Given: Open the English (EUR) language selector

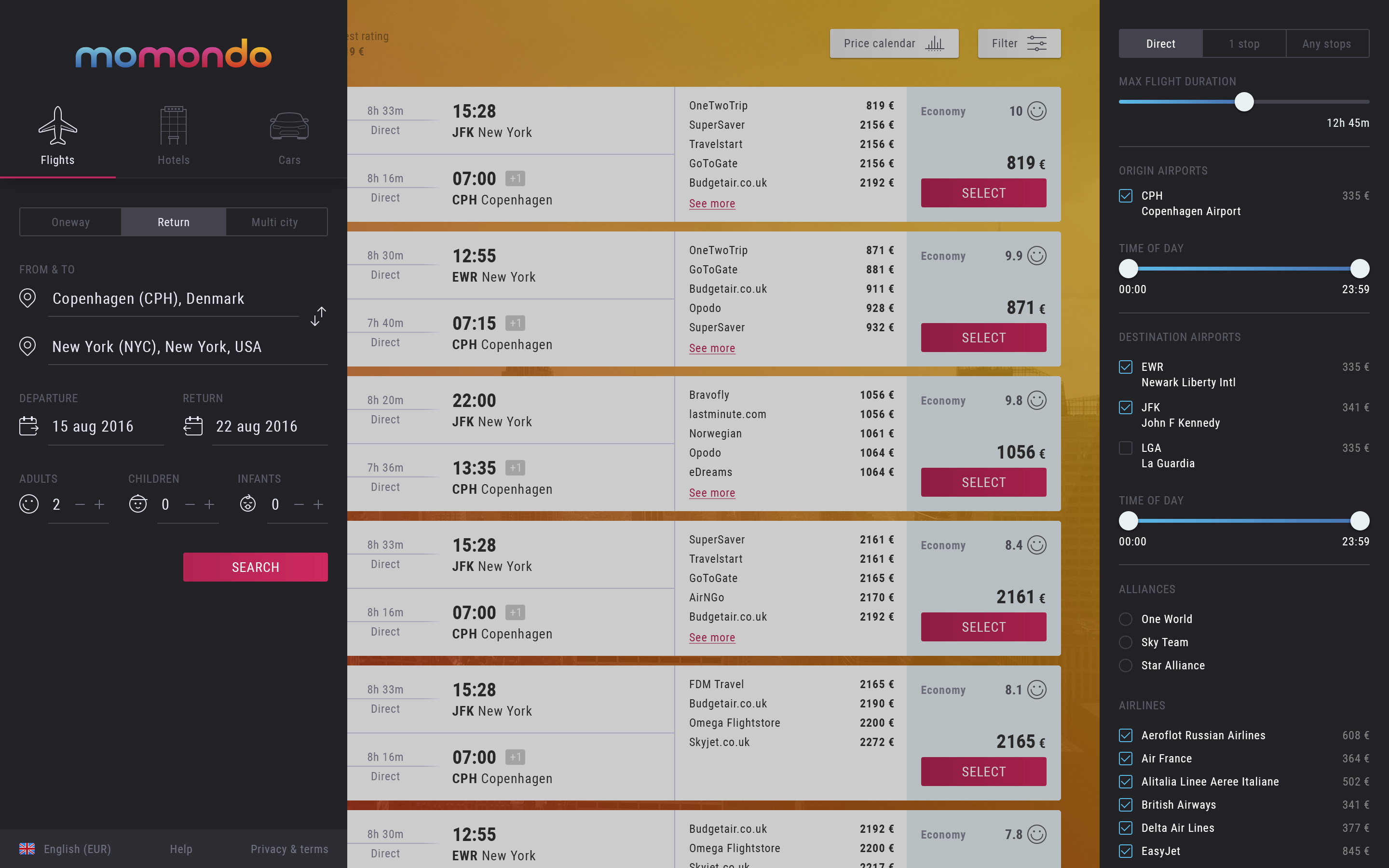Looking at the screenshot, I should (x=65, y=849).
